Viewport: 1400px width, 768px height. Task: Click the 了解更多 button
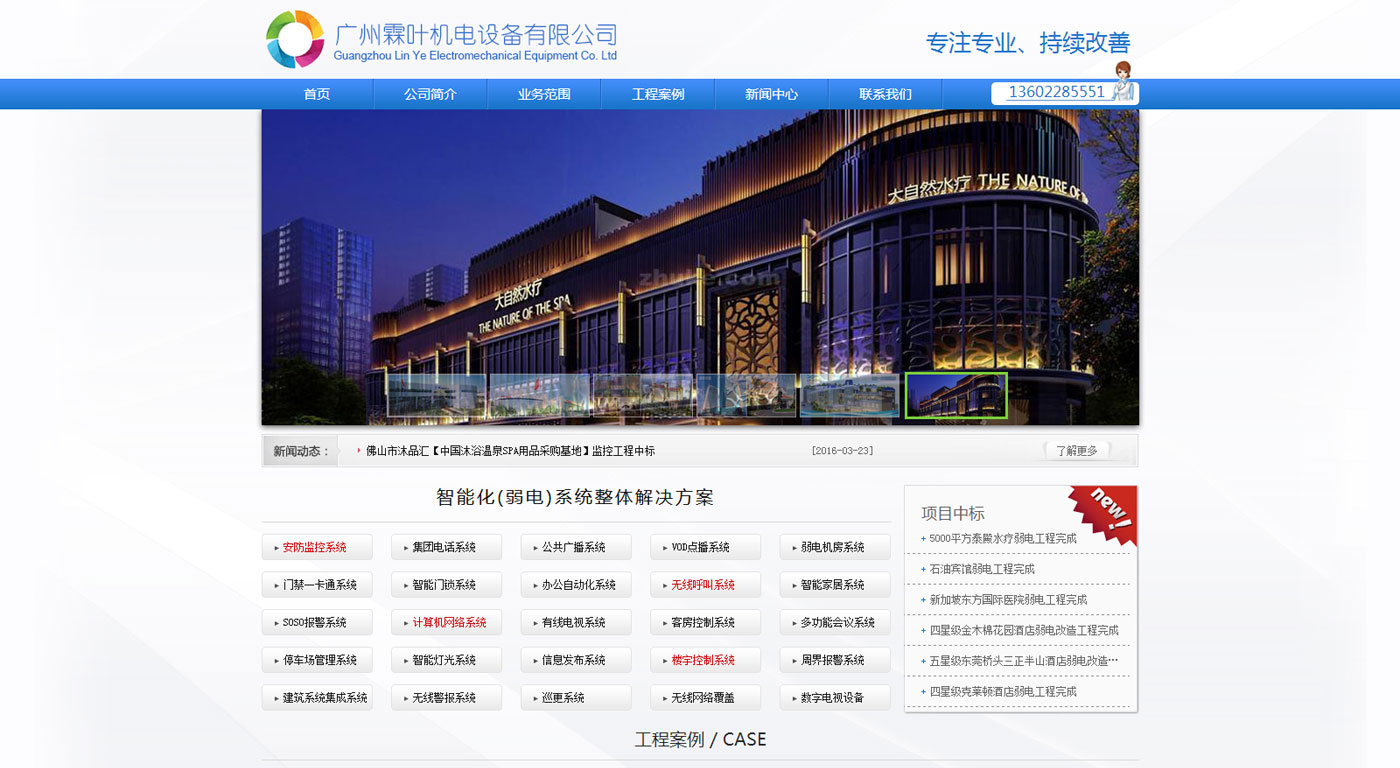pos(1076,451)
